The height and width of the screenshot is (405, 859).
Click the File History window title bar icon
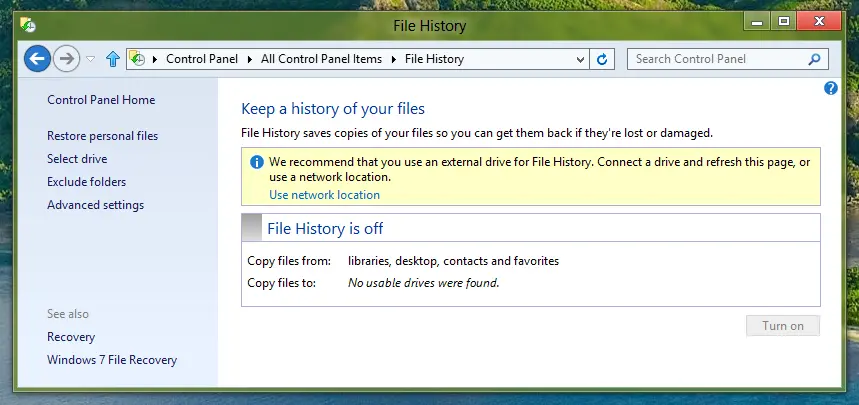pos(28,25)
